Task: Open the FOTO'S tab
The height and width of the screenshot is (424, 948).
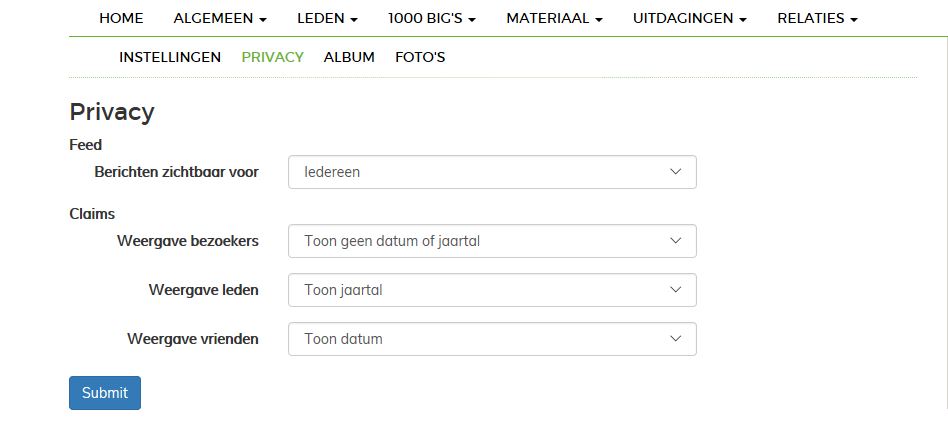Action: pyautogui.click(x=420, y=57)
